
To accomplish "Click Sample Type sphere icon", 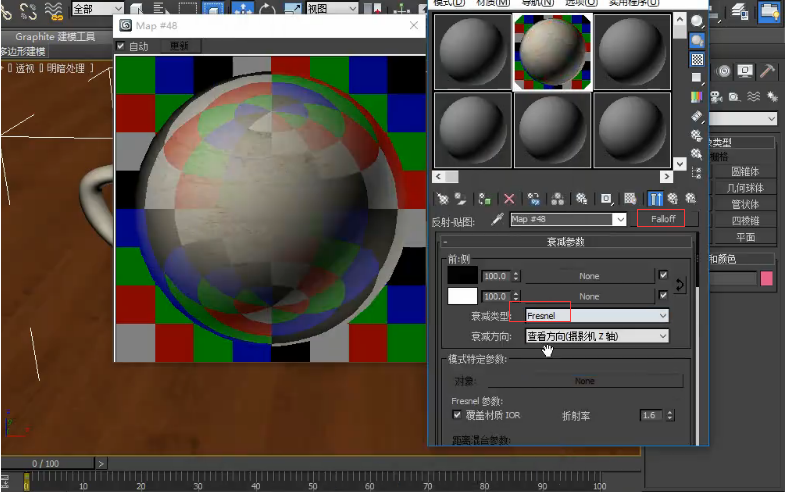I will pos(697,21).
